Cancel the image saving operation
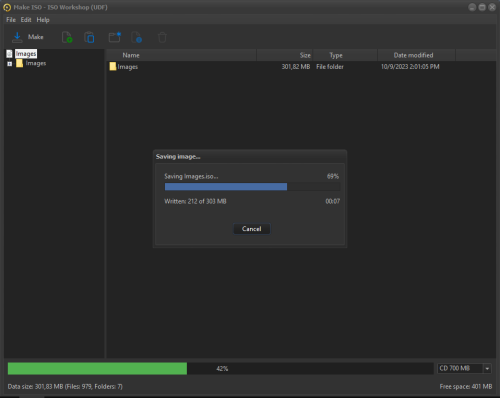This screenshot has height=398, width=500. [252, 229]
